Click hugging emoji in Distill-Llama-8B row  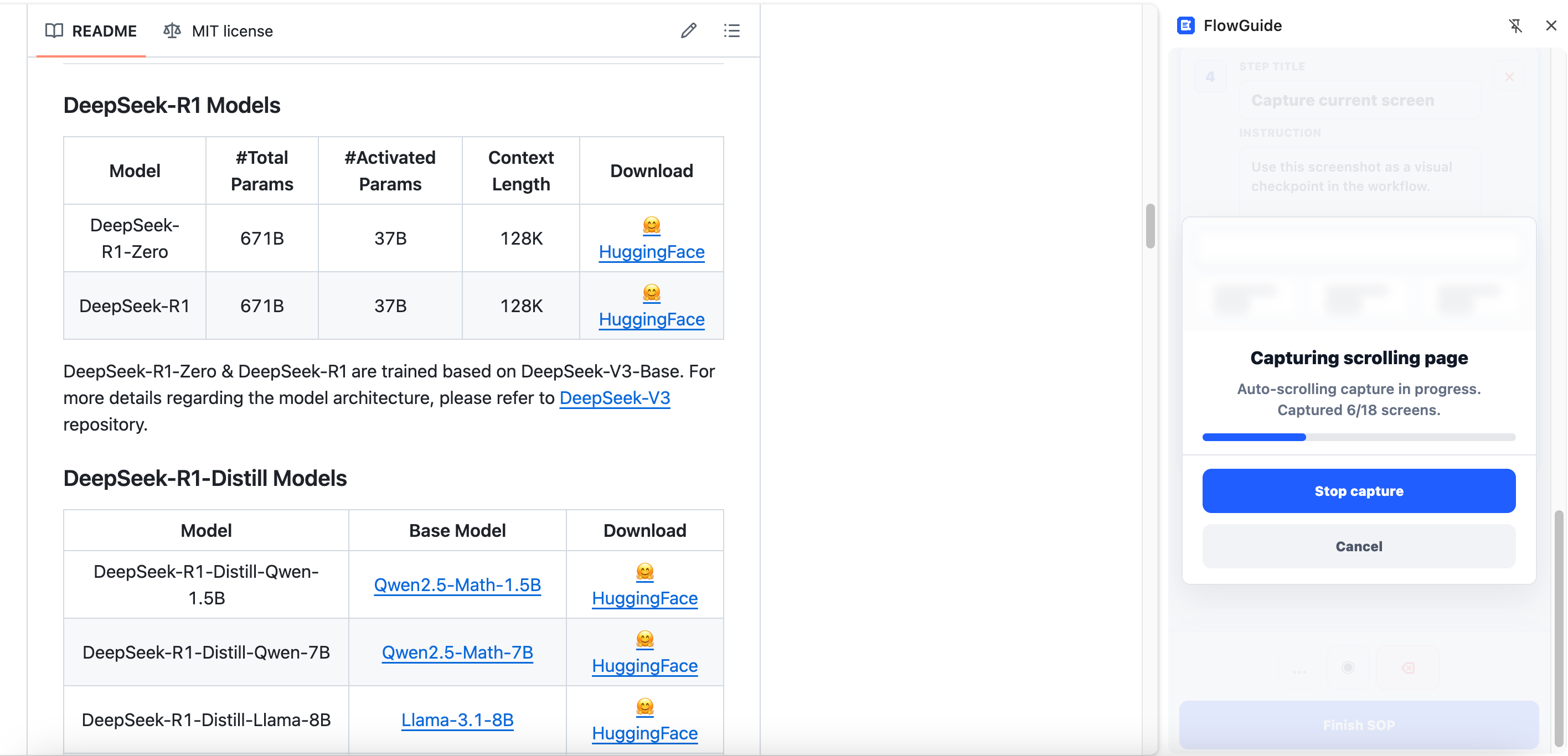point(644,707)
